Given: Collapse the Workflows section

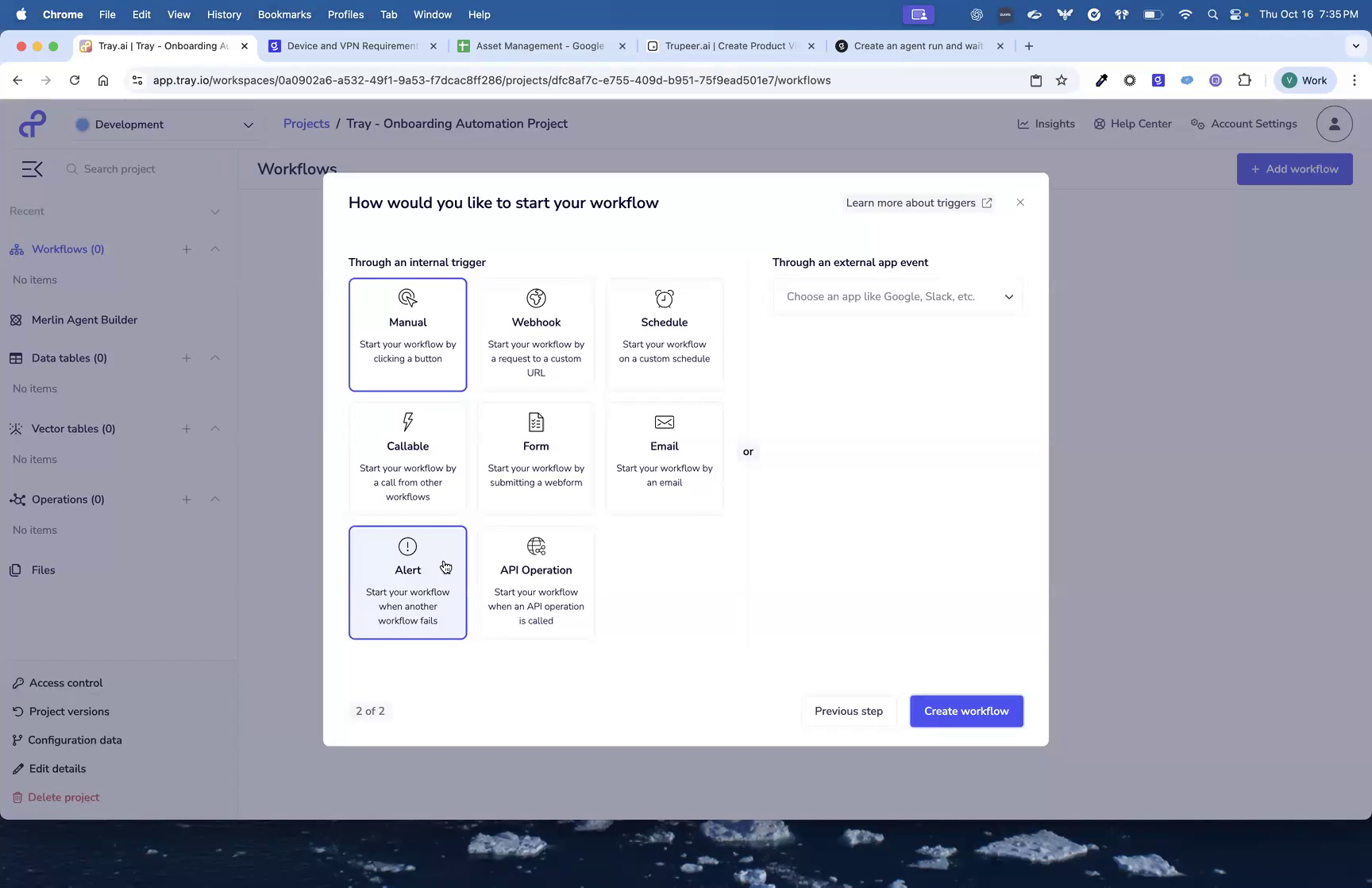Looking at the screenshot, I should 215,249.
